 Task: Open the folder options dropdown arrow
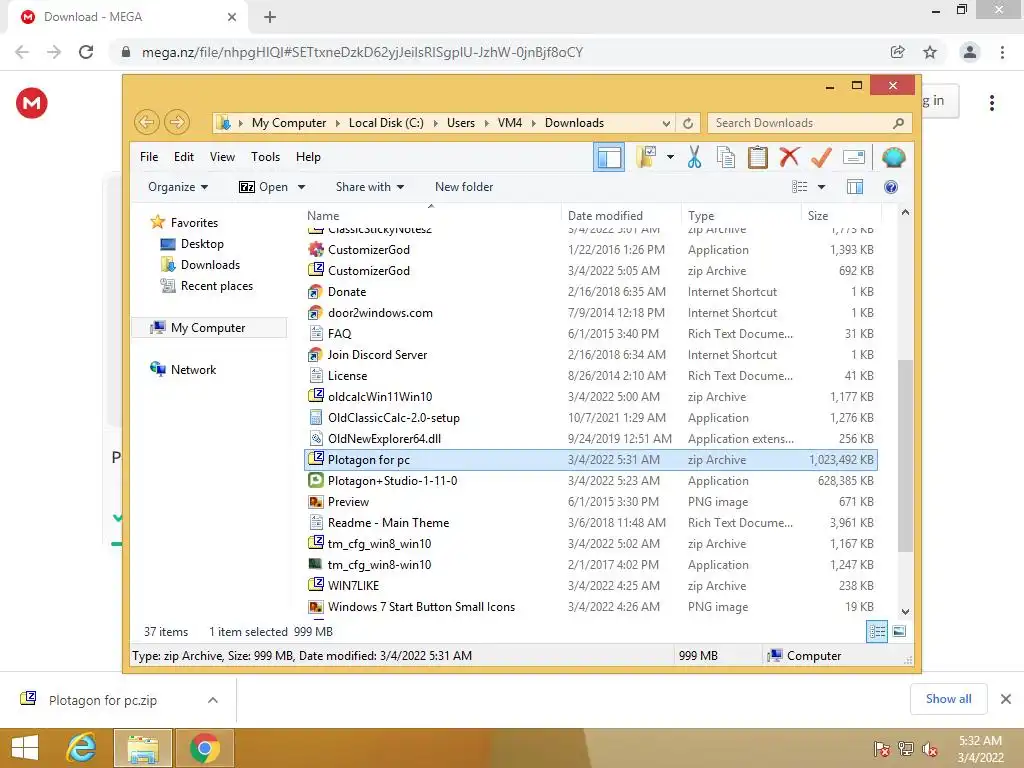point(670,157)
